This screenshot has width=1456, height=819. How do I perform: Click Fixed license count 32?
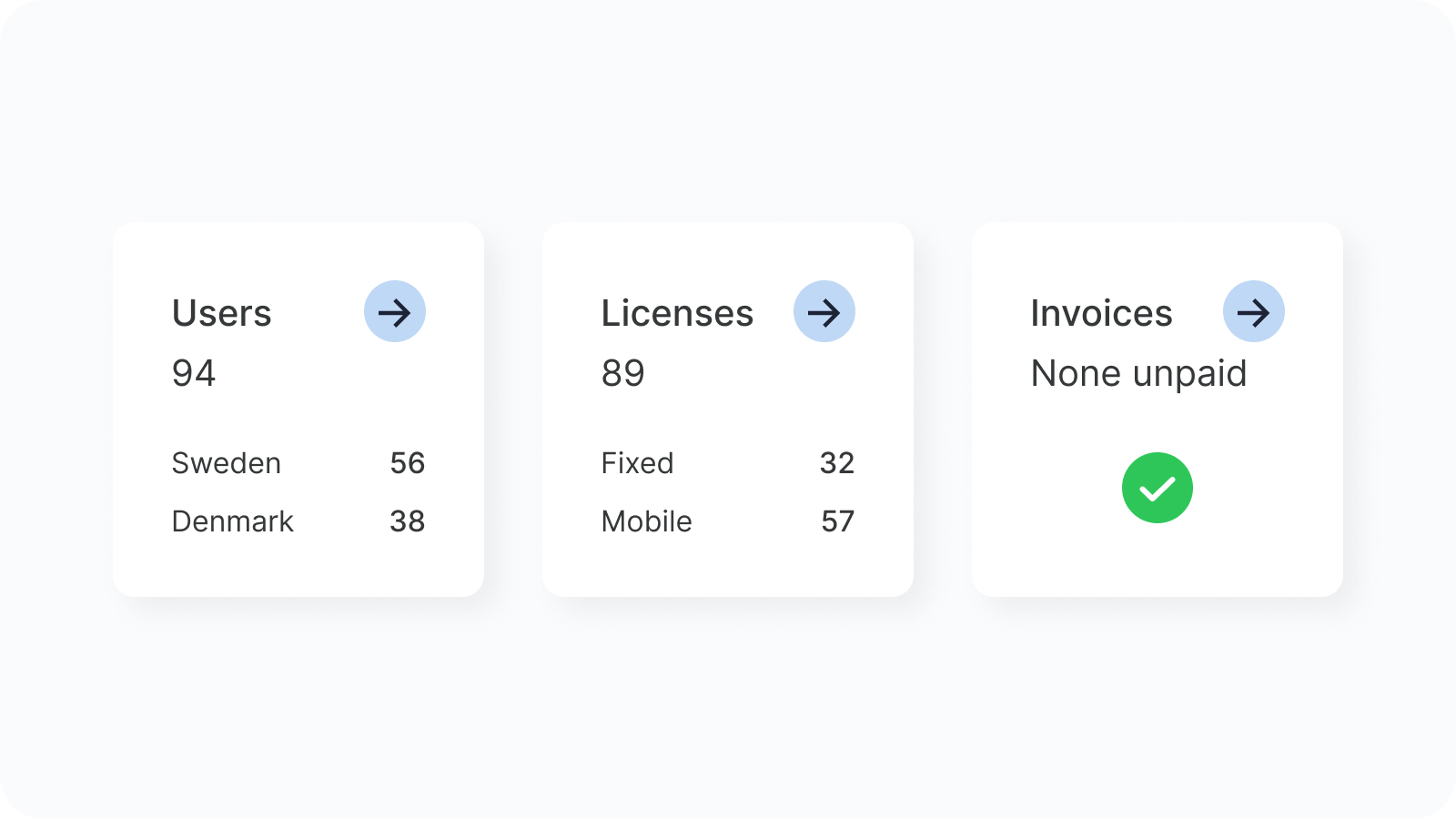837,463
